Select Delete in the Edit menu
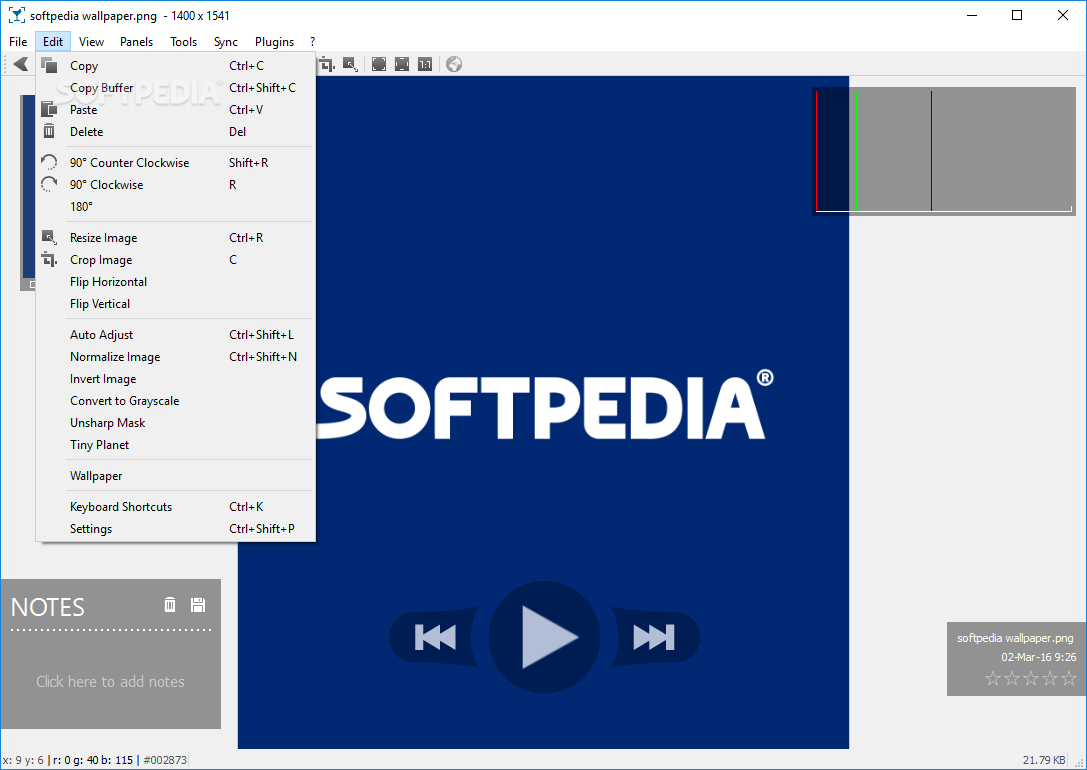The width and height of the screenshot is (1087, 770). (176, 132)
